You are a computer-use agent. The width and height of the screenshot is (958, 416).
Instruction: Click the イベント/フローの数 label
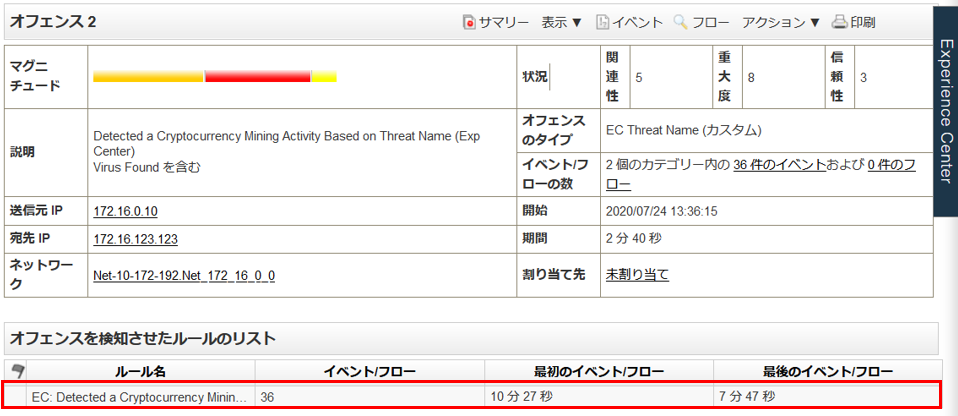555,173
